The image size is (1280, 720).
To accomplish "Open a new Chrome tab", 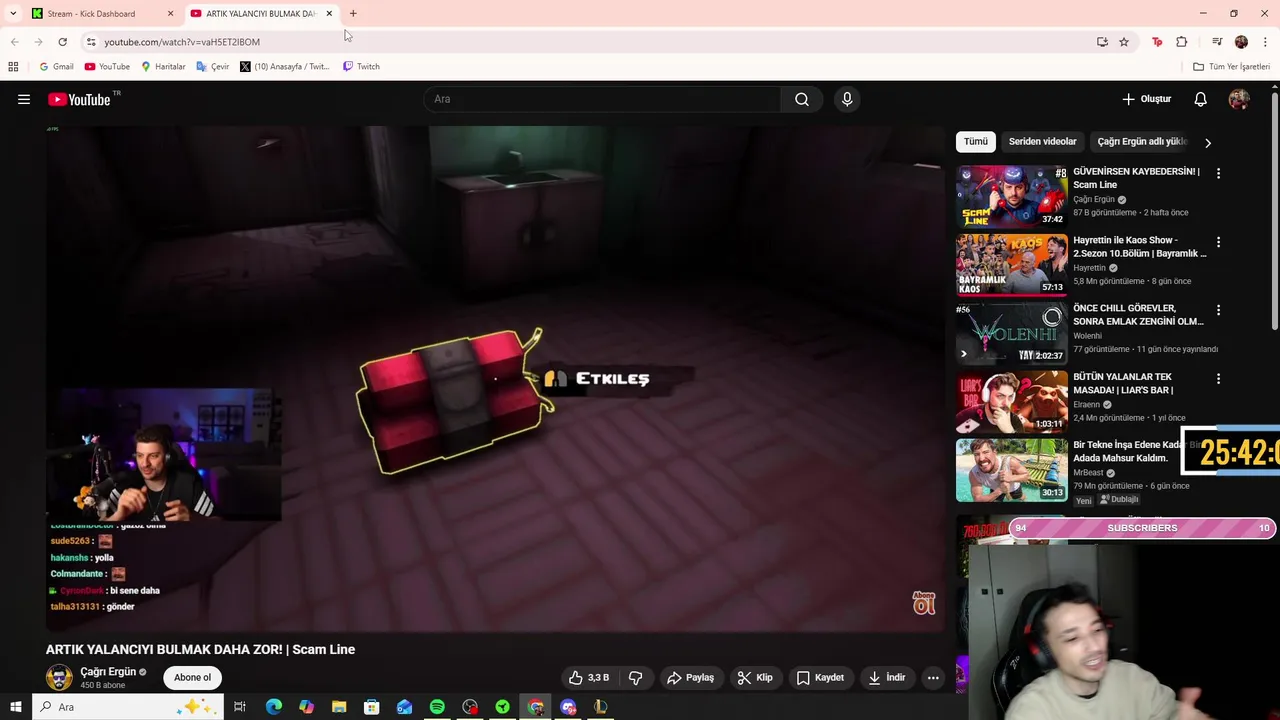I will click(x=353, y=14).
